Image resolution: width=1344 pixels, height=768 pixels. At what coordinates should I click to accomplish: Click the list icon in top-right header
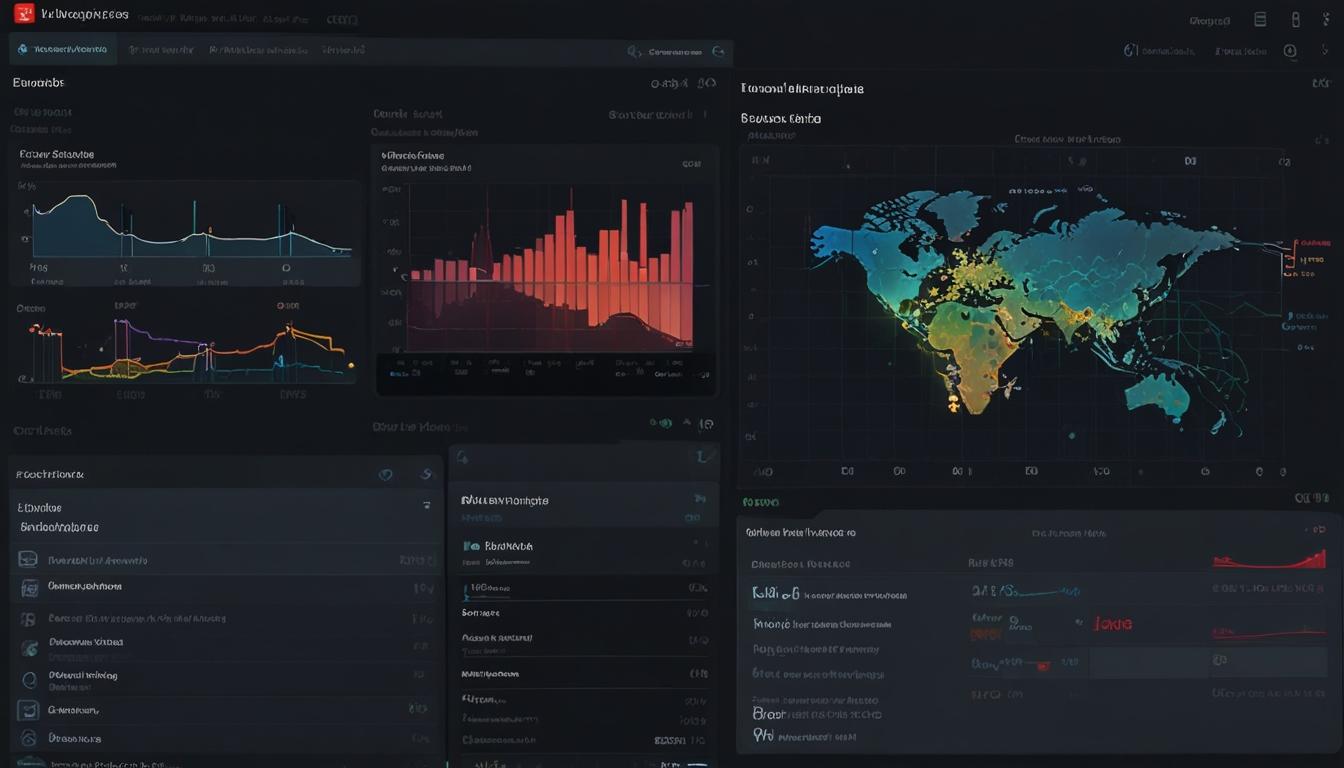click(1260, 19)
